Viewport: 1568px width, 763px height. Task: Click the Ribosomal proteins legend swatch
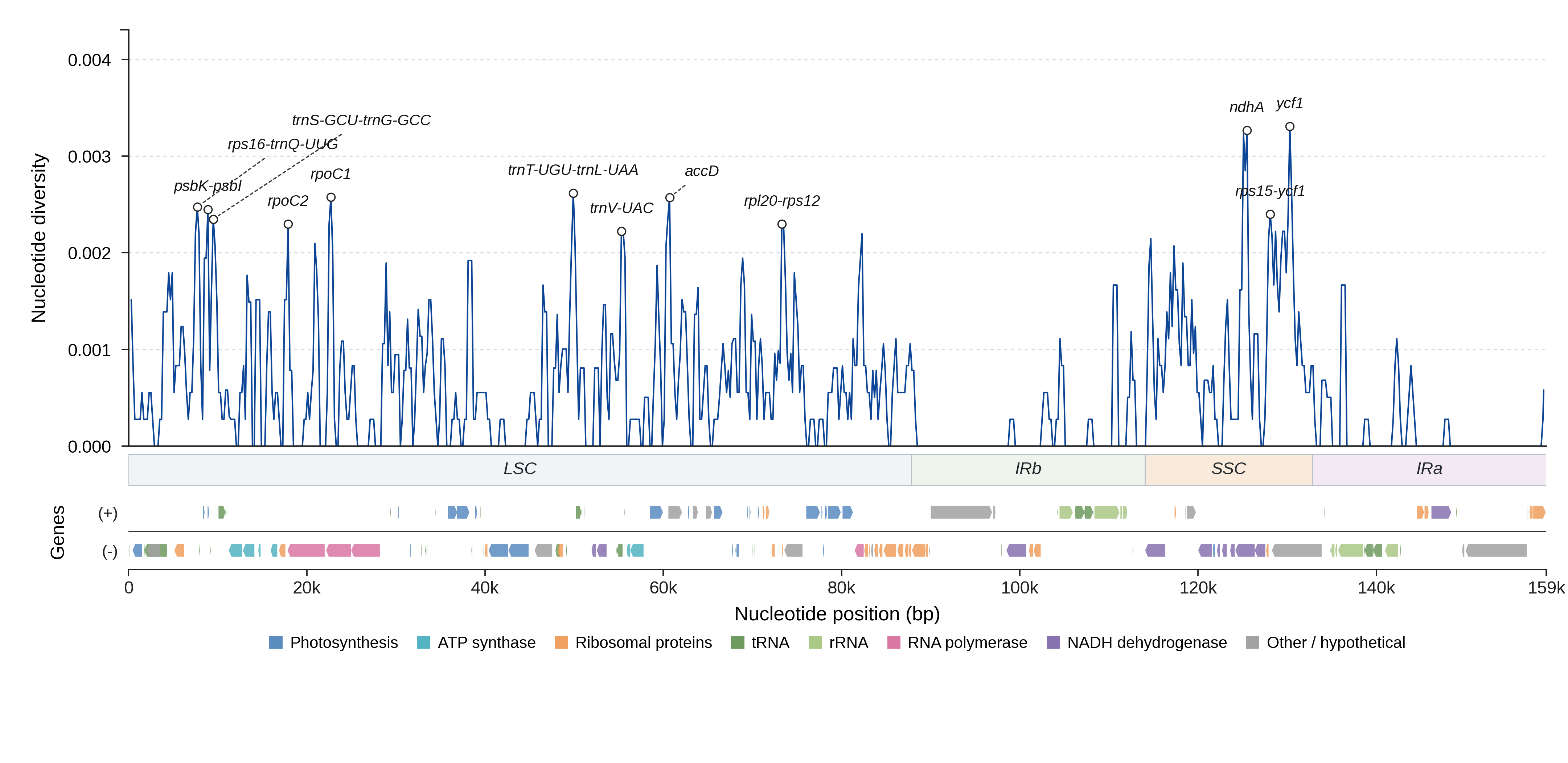pos(561,642)
